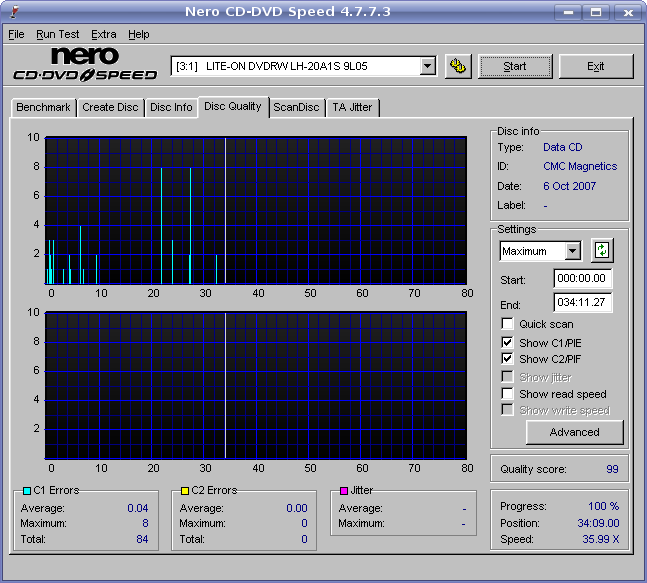
Task: Click the cyan C1 Errors legend swatch
Action: pyautogui.click(x=26, y=491)
